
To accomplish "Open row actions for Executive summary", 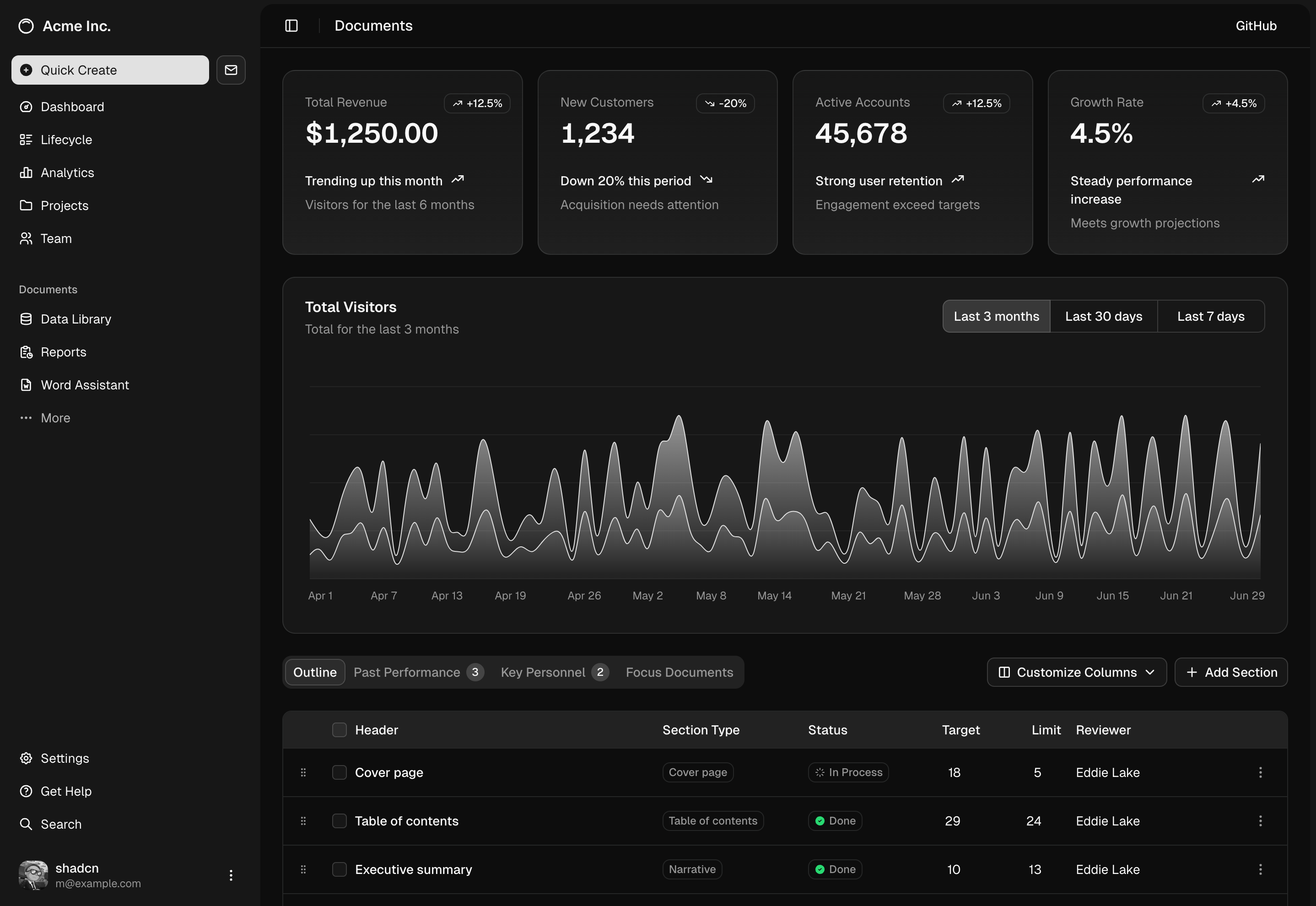I will point(1260,870).
